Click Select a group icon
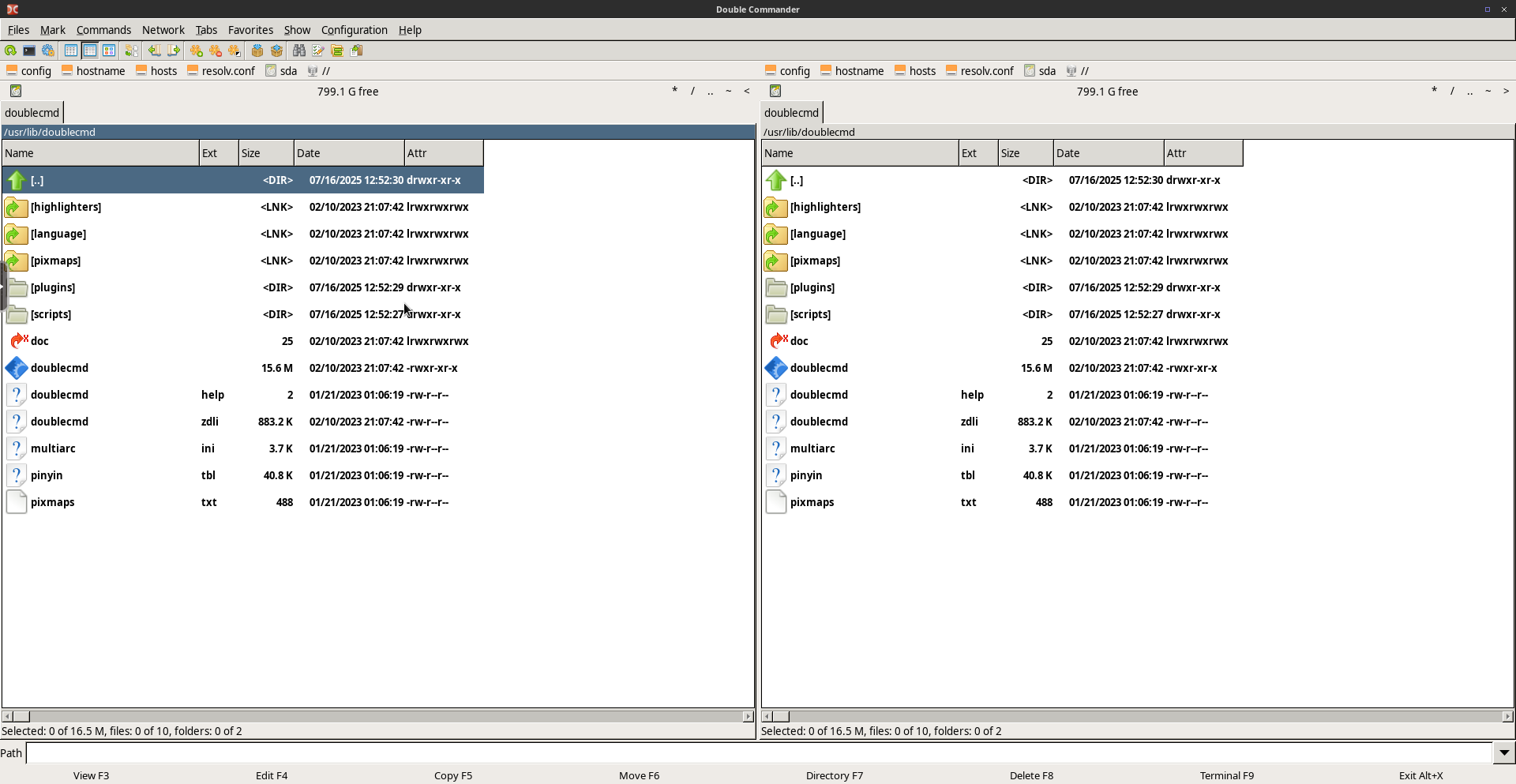 point(197,51)
